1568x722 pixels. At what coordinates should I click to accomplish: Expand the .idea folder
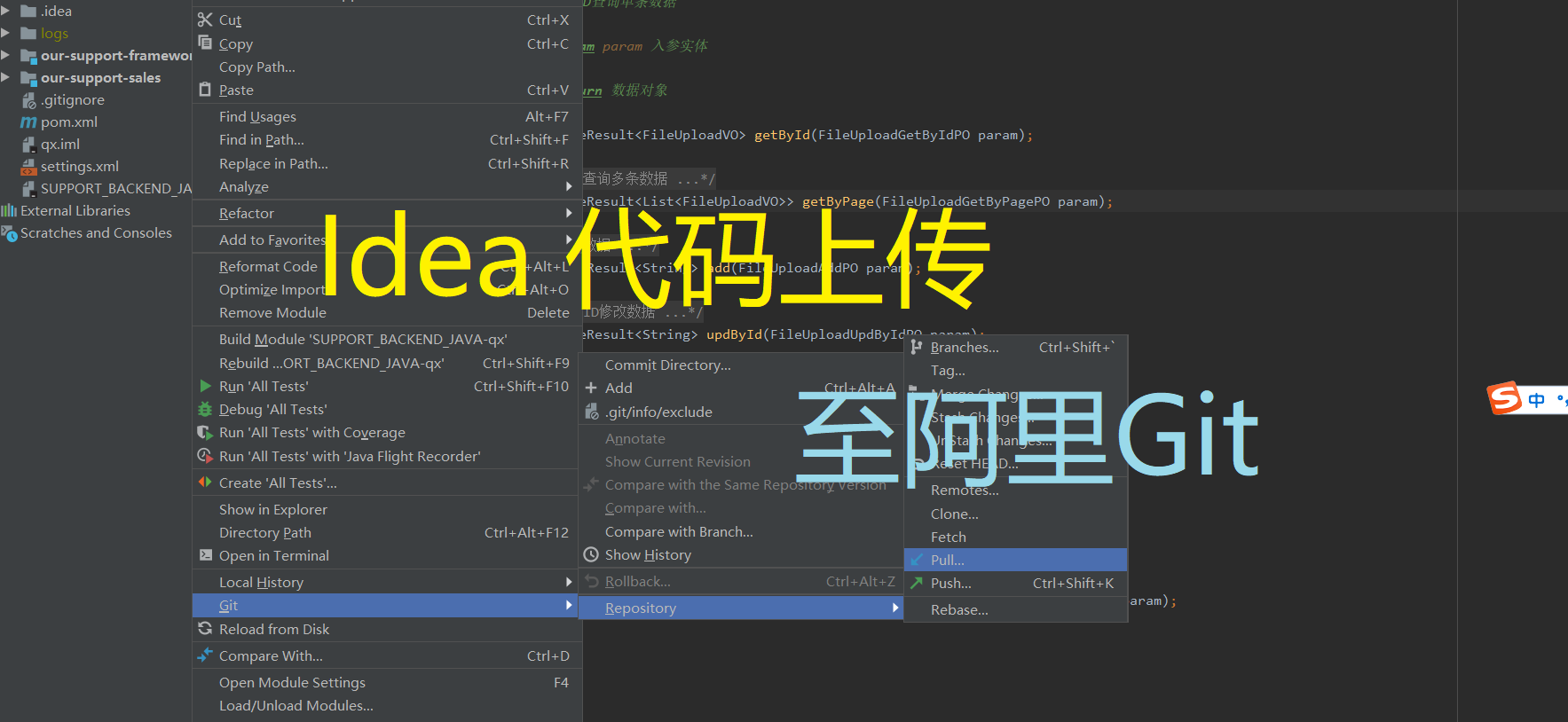(x=6, y=11)
